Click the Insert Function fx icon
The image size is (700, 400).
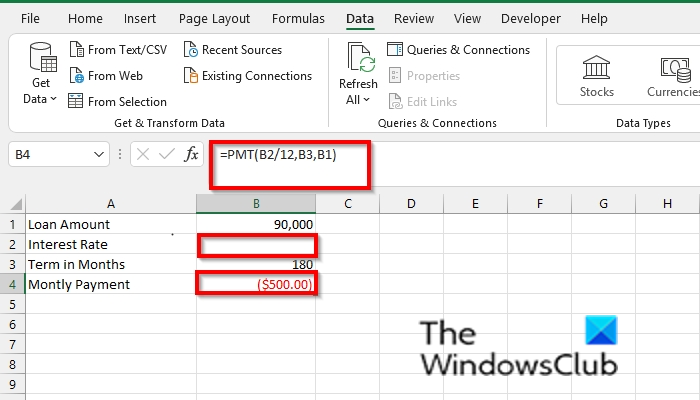192,154
